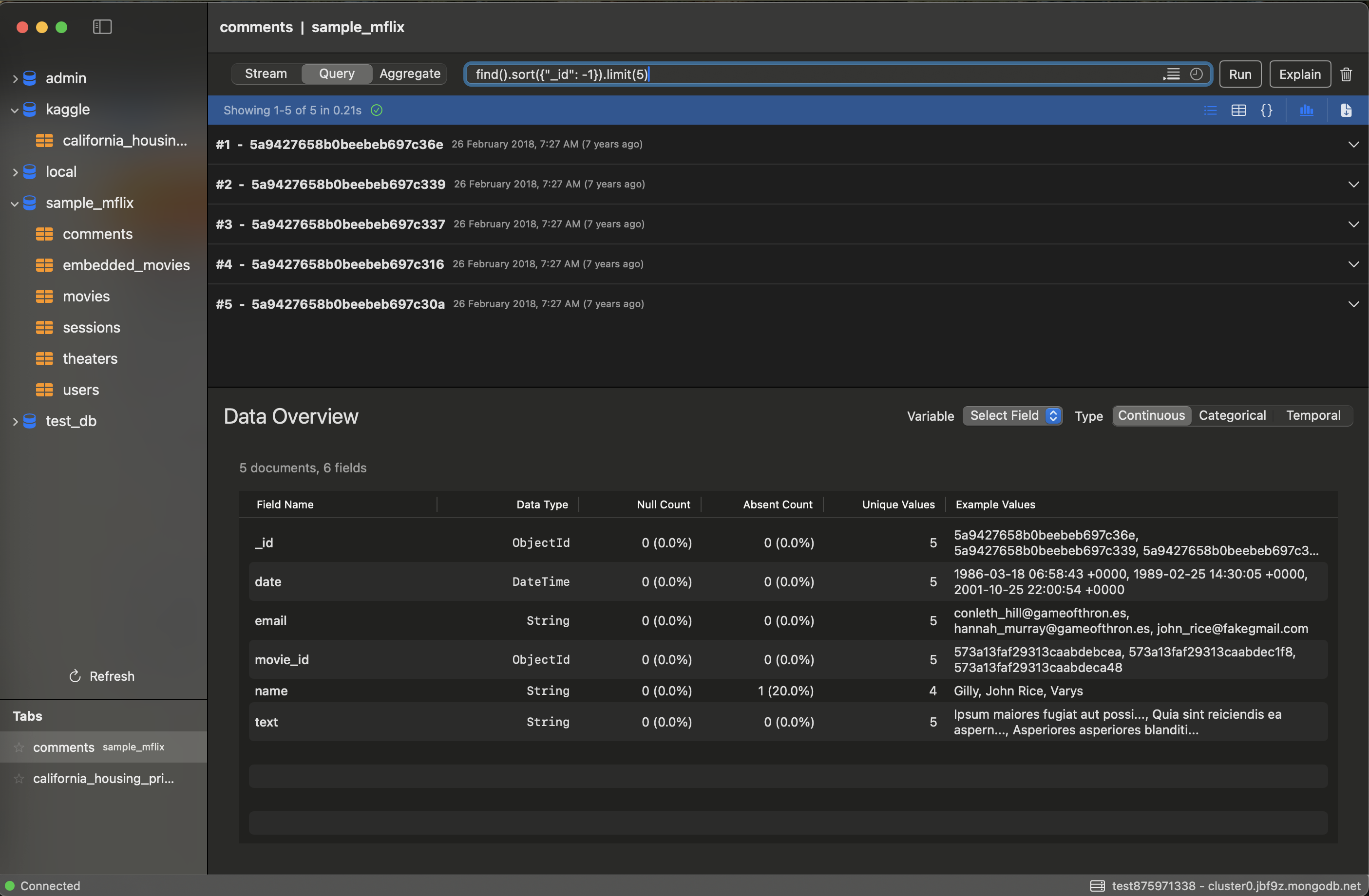Select the email field row
This screenshot has width=1369, height=896.
pos(788,620)
